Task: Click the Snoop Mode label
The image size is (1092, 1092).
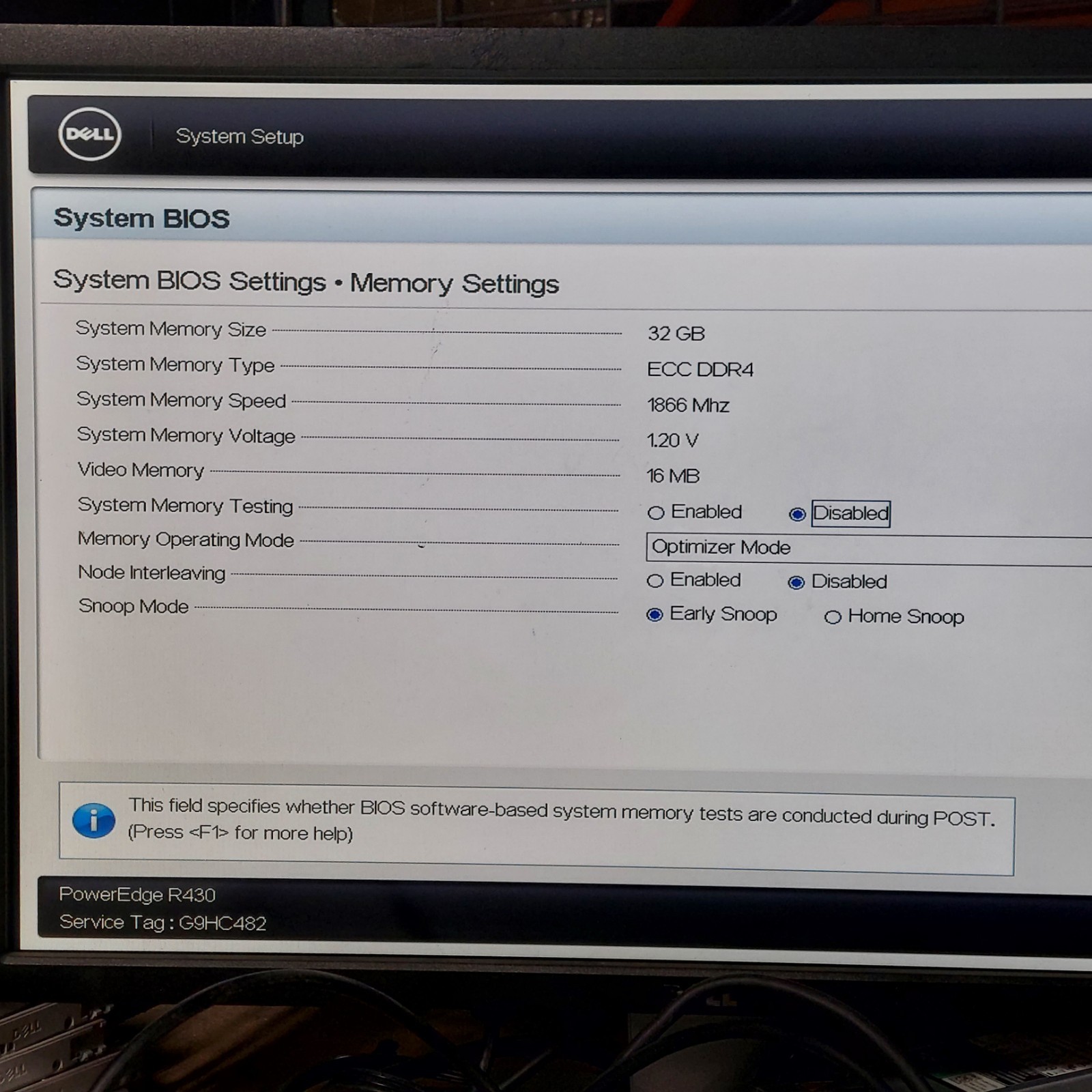Action: point(133,606)
